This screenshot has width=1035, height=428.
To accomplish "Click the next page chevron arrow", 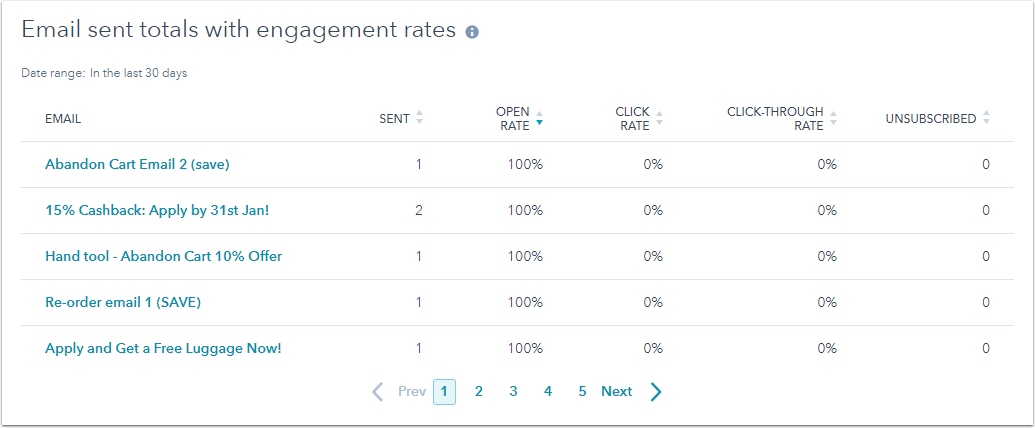I will [x=655, y=392].
